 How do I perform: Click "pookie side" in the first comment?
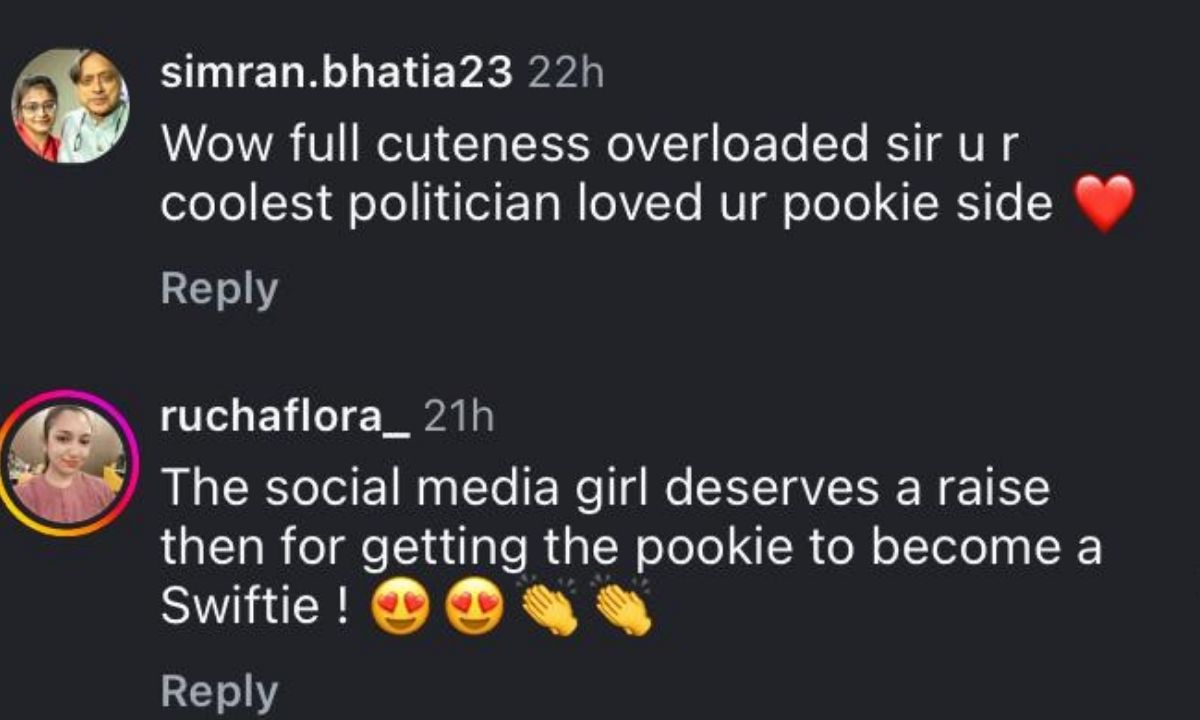click(936, 204)
